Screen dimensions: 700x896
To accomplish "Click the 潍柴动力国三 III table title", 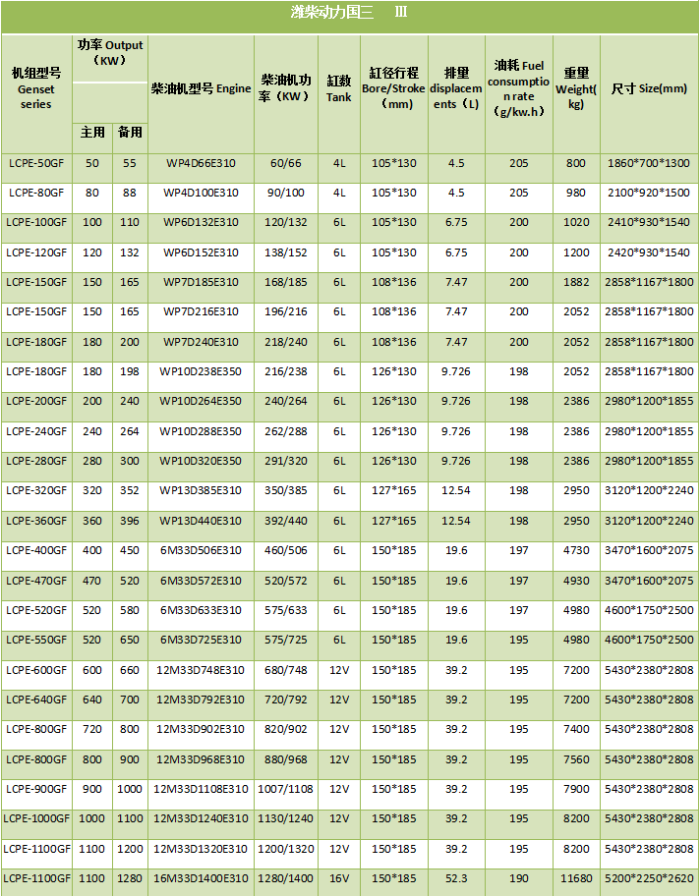I will coord(348,14).
